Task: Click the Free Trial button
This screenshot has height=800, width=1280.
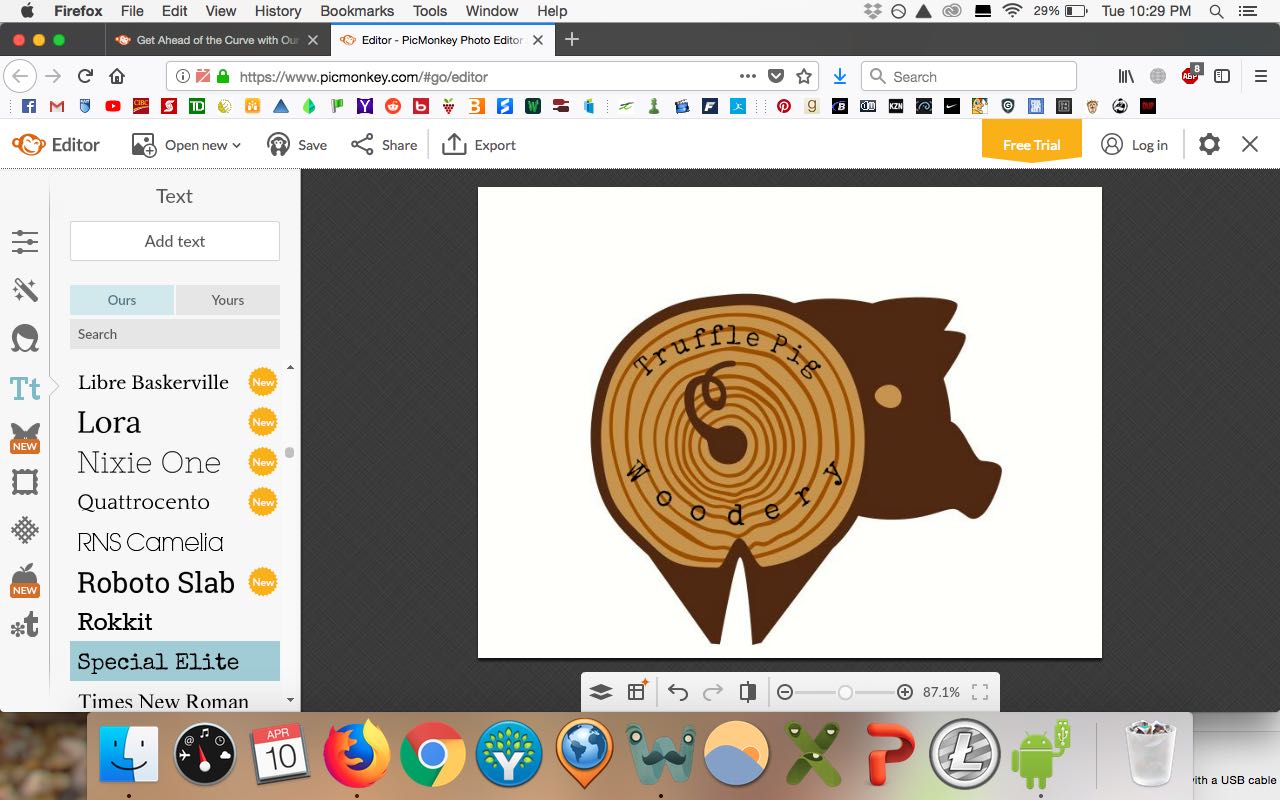Action: click(x=1031, y=145)
